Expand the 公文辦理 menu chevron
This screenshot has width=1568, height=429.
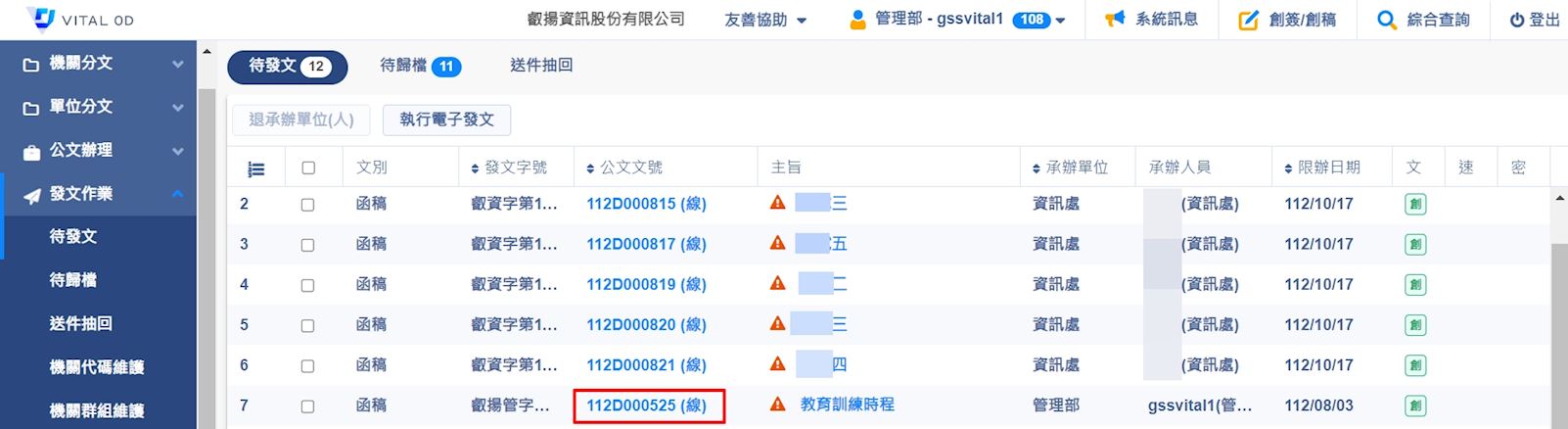tap(177, 151)
